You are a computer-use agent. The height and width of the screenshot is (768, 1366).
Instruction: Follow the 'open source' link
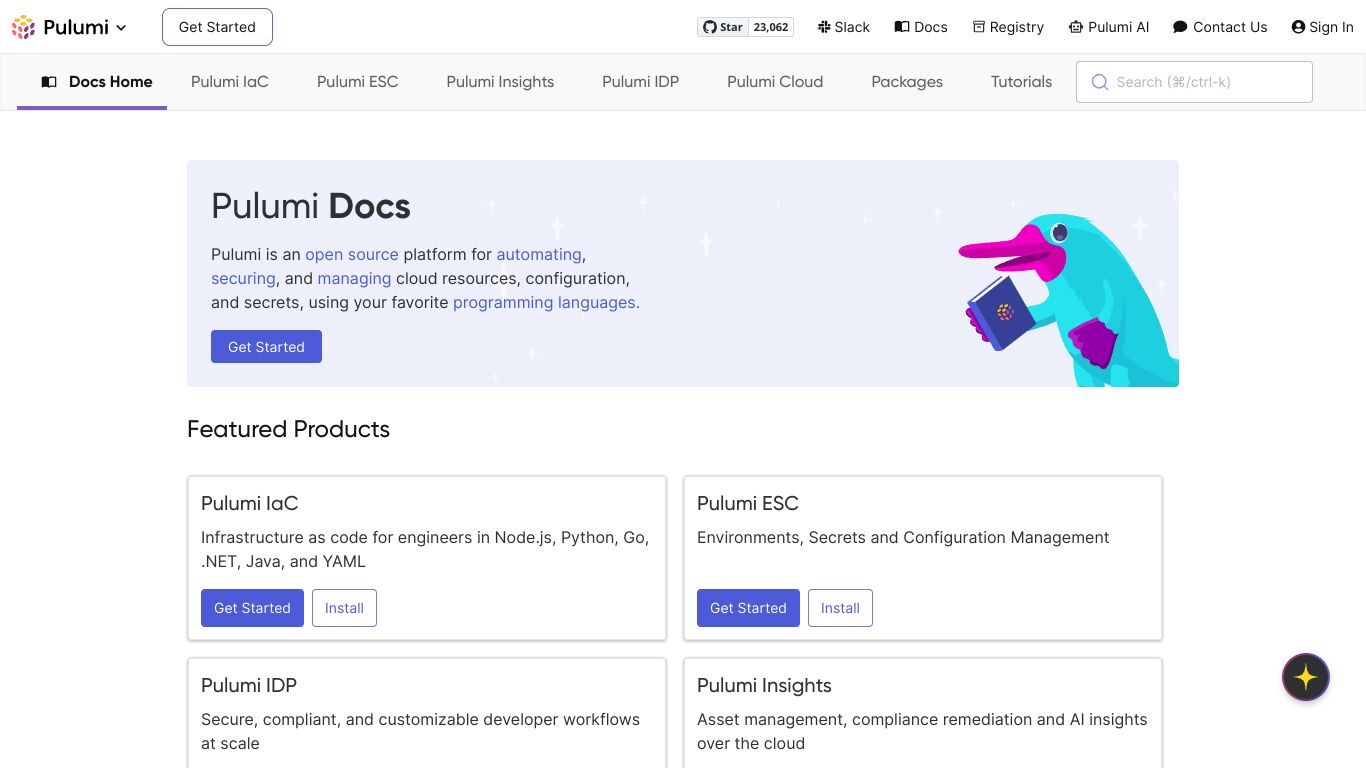352,255
